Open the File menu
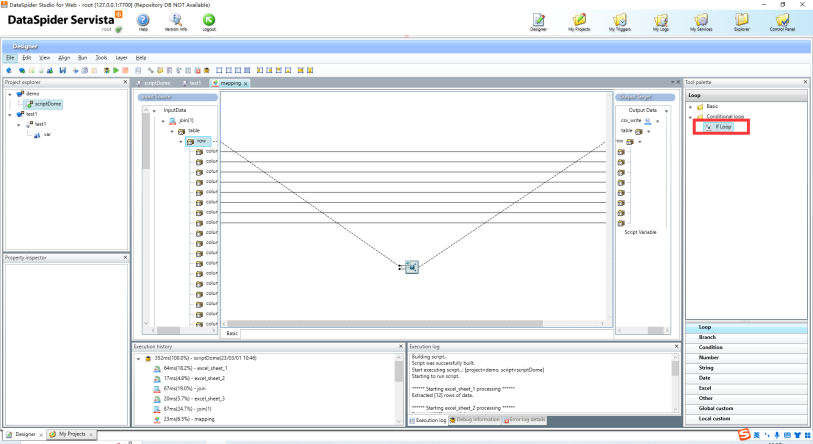 [10, 58]
